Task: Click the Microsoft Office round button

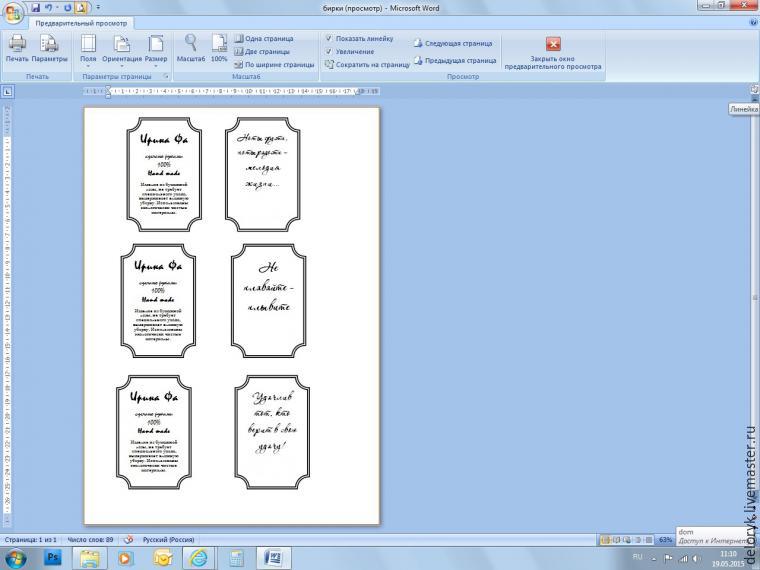Action: tap(13, 10)
